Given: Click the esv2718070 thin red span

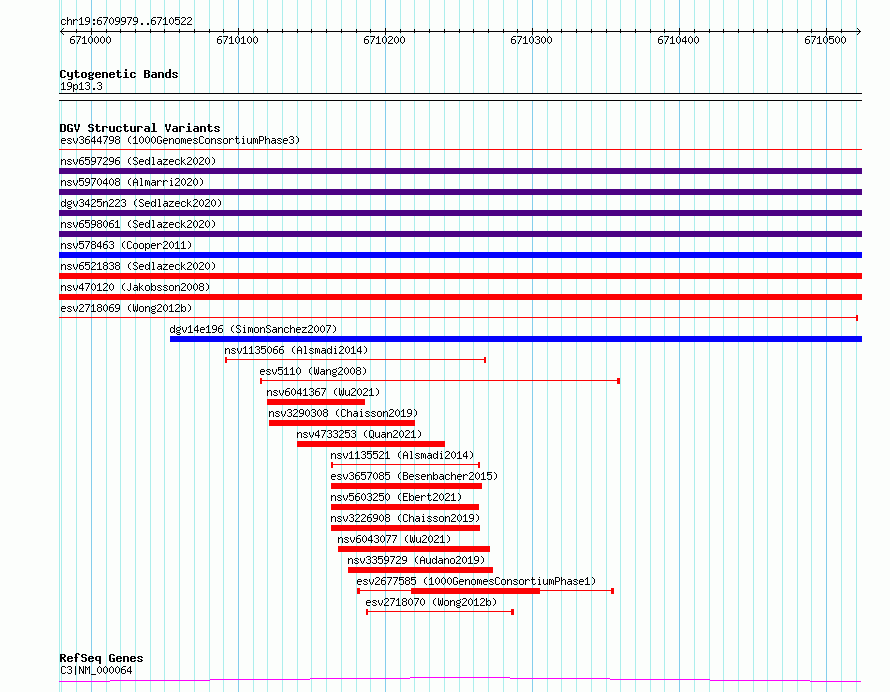Looking at the screenshot, I should [440, 612].
